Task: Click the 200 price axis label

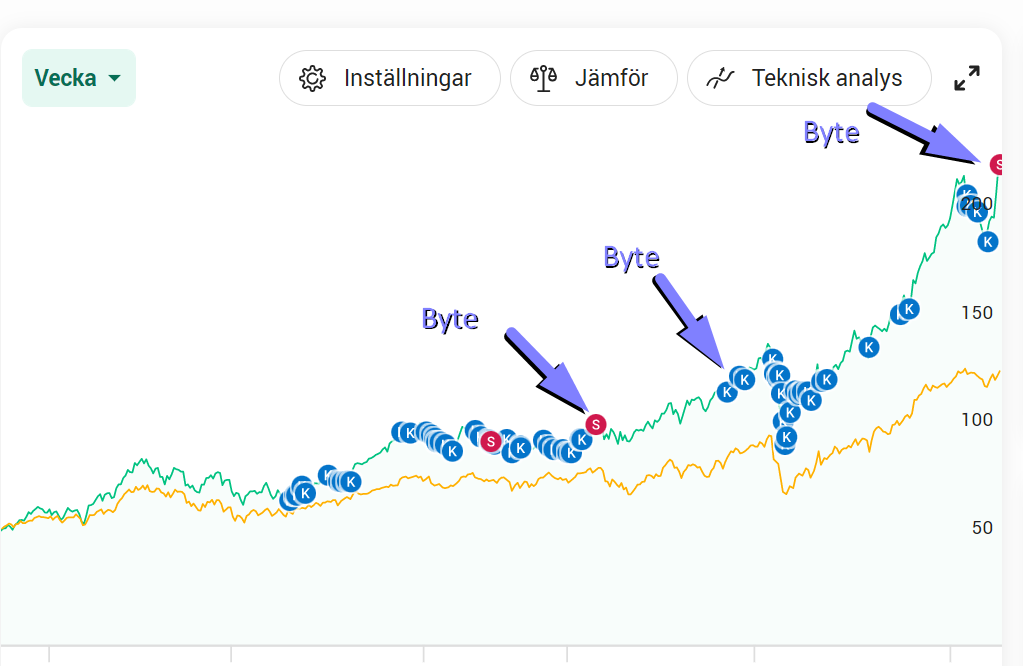Action: tap(977, 204)
